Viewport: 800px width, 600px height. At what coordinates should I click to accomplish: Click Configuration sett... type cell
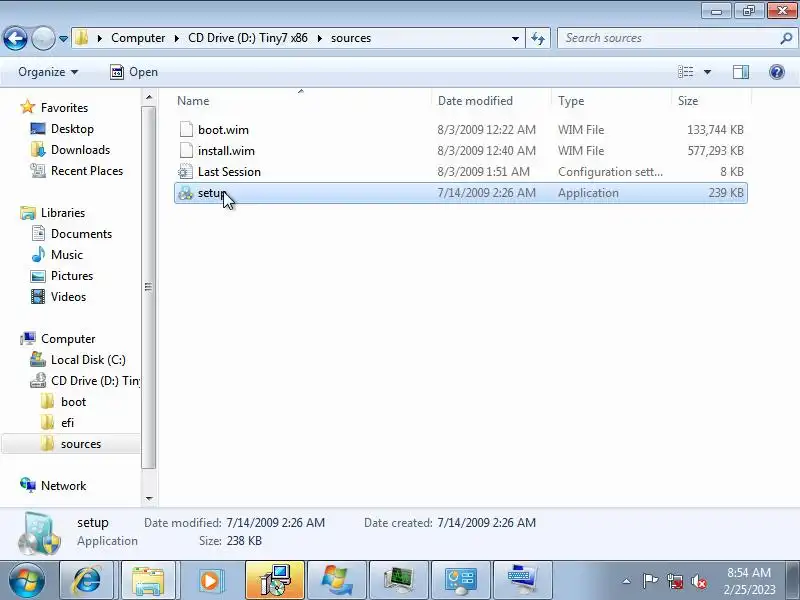tap(610, 171)
